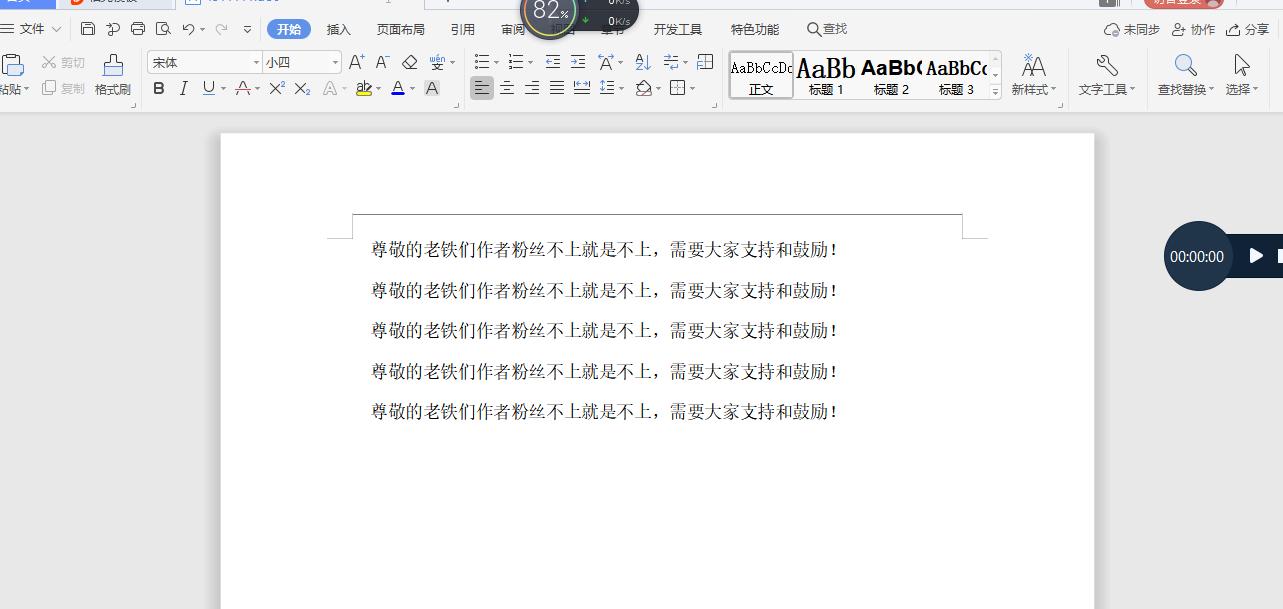Open Print Preview from quick toolbar

point(163,29)
